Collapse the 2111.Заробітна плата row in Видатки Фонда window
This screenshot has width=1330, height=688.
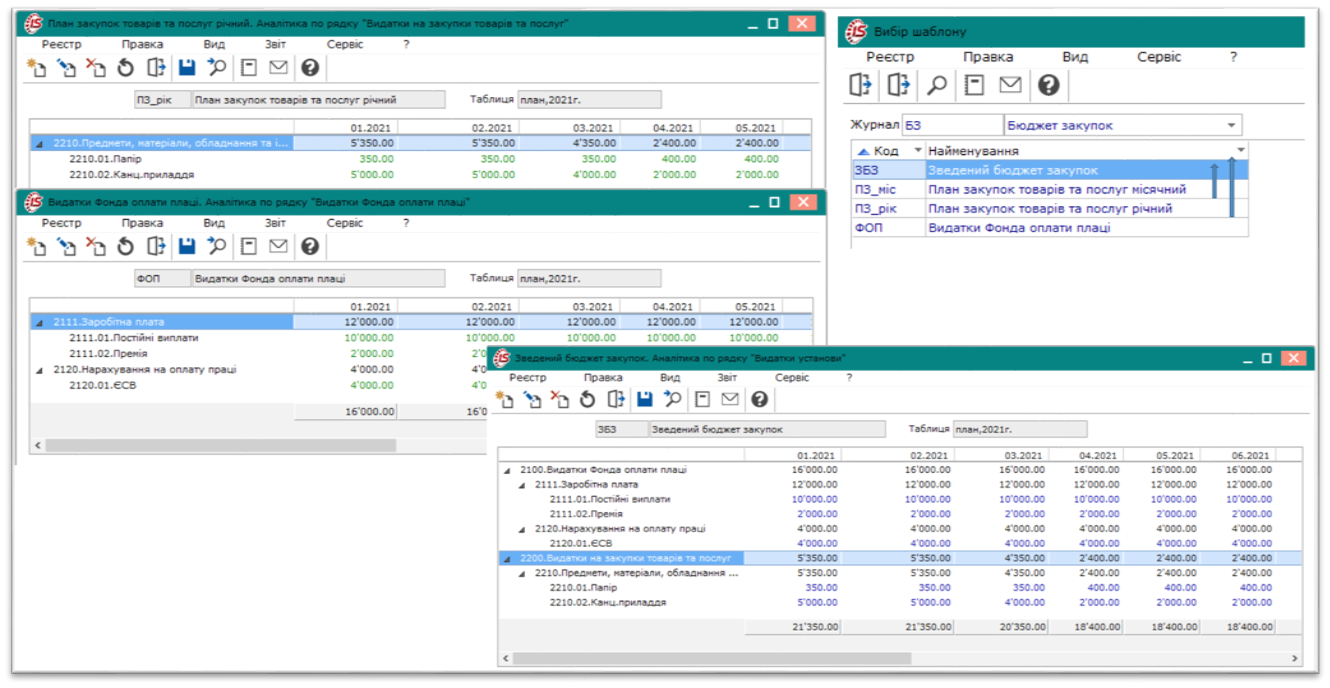[40, 322]
